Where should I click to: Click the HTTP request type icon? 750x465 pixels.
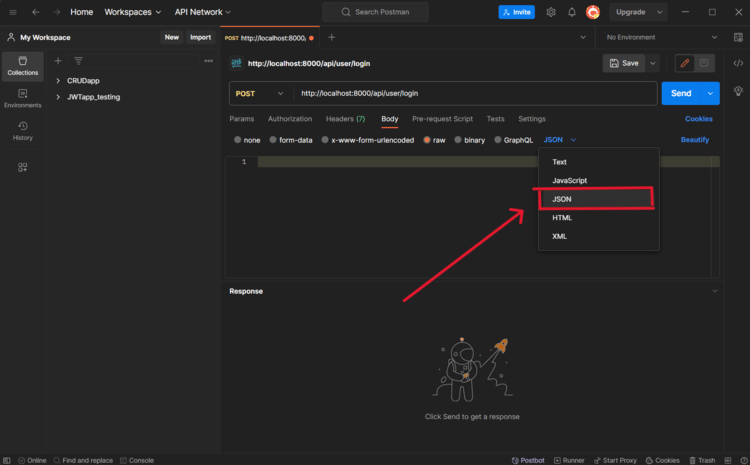pyautogui.click(x=236, y=63)
